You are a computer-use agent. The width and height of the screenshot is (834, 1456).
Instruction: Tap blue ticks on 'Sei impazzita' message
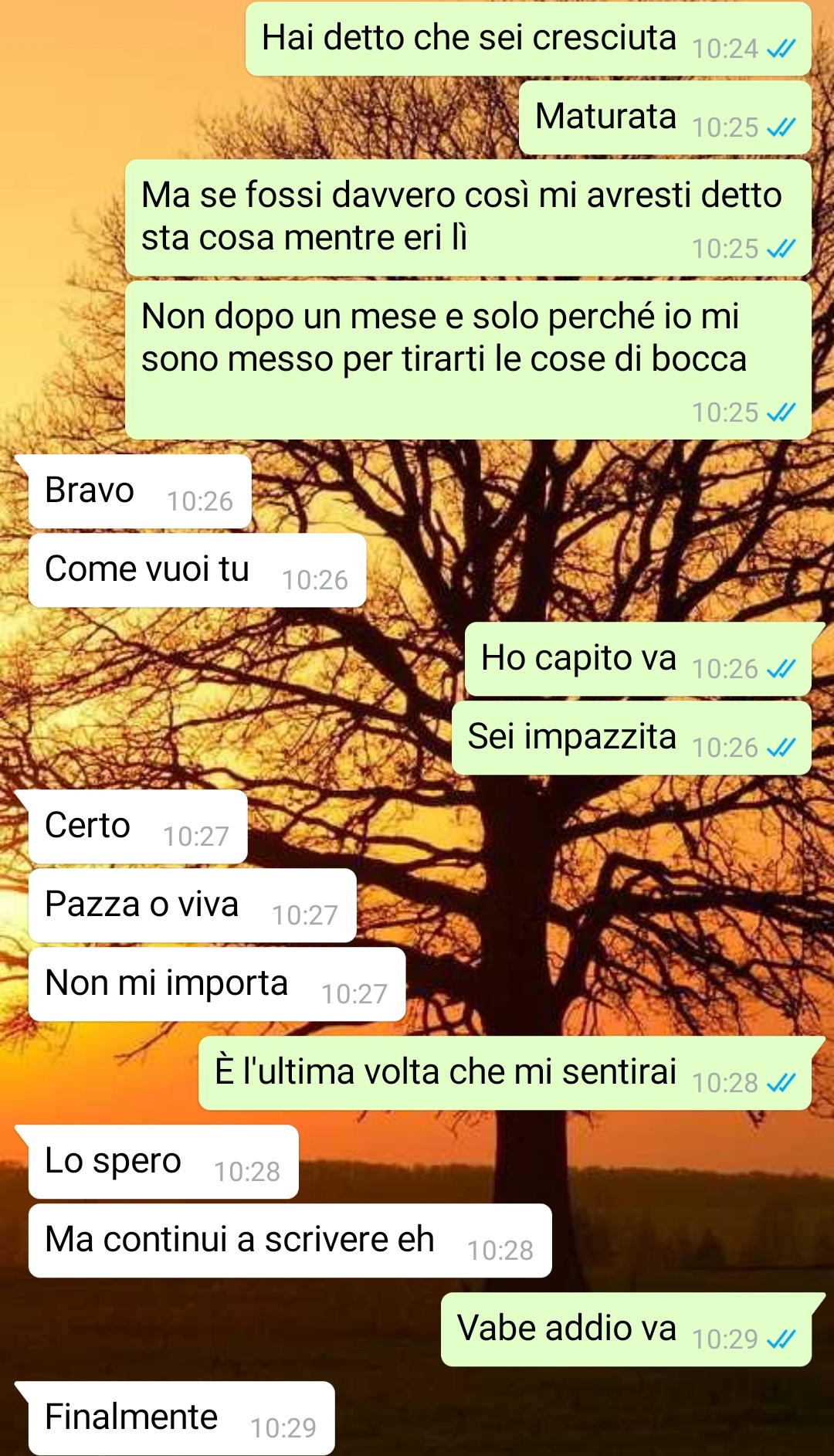tap(781, 748)
